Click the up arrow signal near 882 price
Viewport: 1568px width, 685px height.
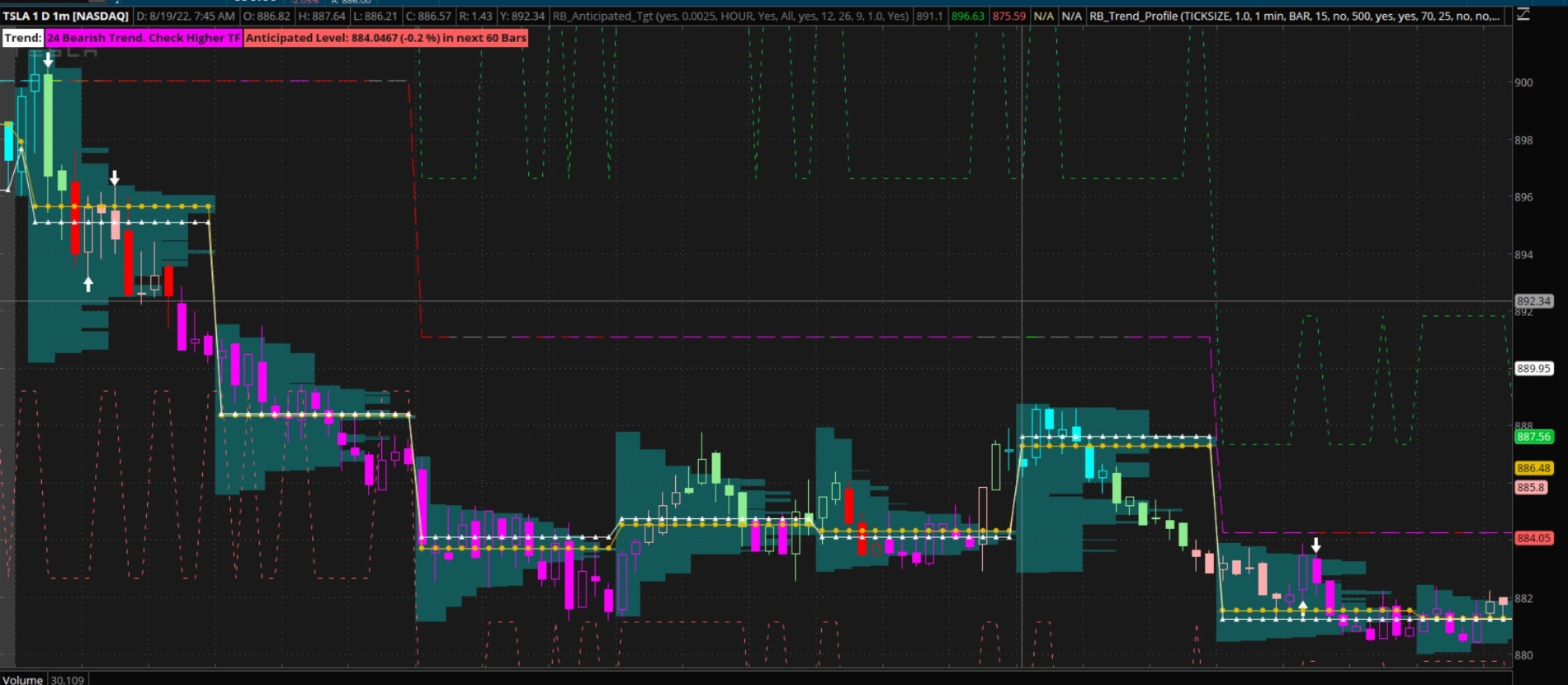[x=1303, y=608]
